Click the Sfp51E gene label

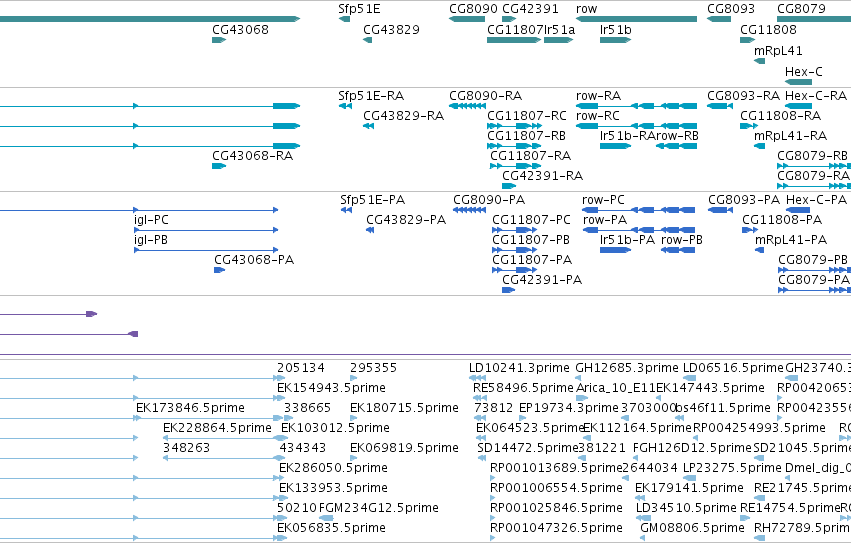point(359,9)
